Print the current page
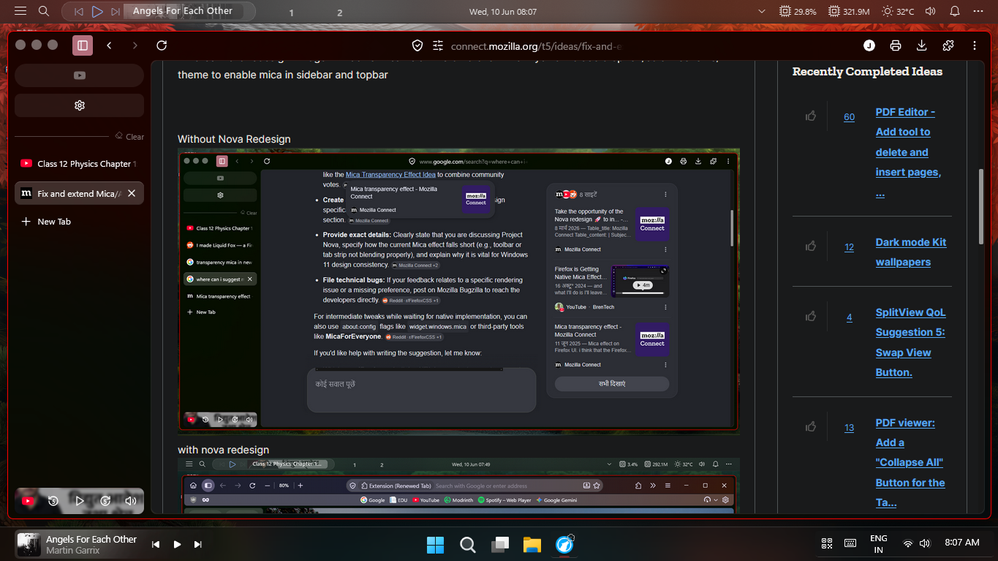Screen dimensions: 998x561 (x=895, y=45)
